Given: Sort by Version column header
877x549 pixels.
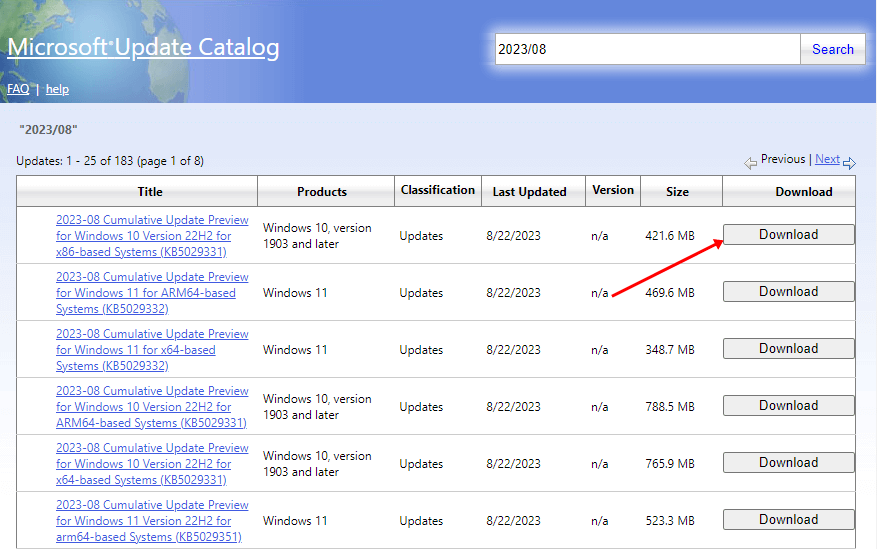Looking at the screenshot, I should [x=613, y=190].
